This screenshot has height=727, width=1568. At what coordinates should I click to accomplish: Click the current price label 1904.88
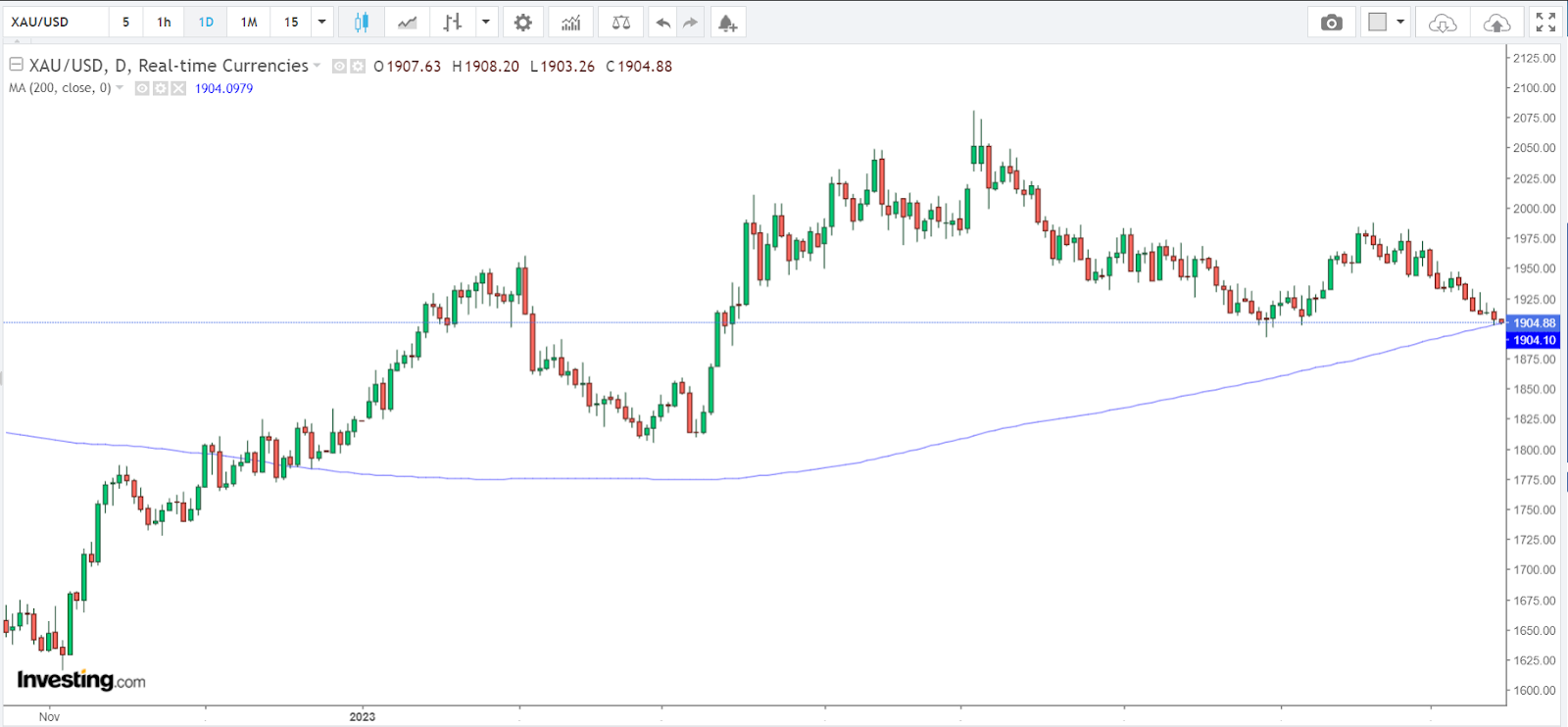pyautogui.click(x=1534, y=322)
